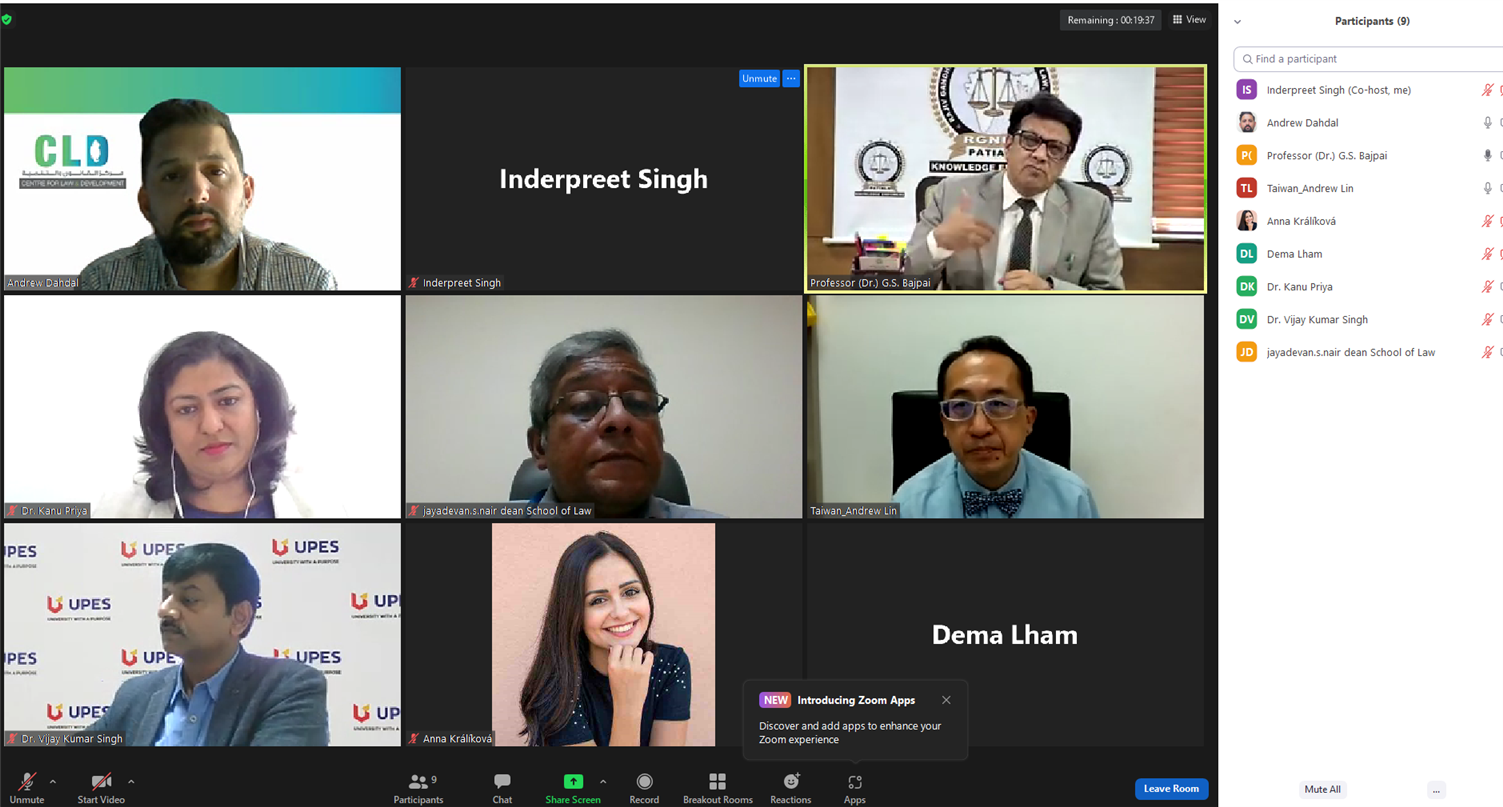The image size is (1503, 807).
Task: Toggle the Participants panel from the toolbar
Action: [419, 787]
